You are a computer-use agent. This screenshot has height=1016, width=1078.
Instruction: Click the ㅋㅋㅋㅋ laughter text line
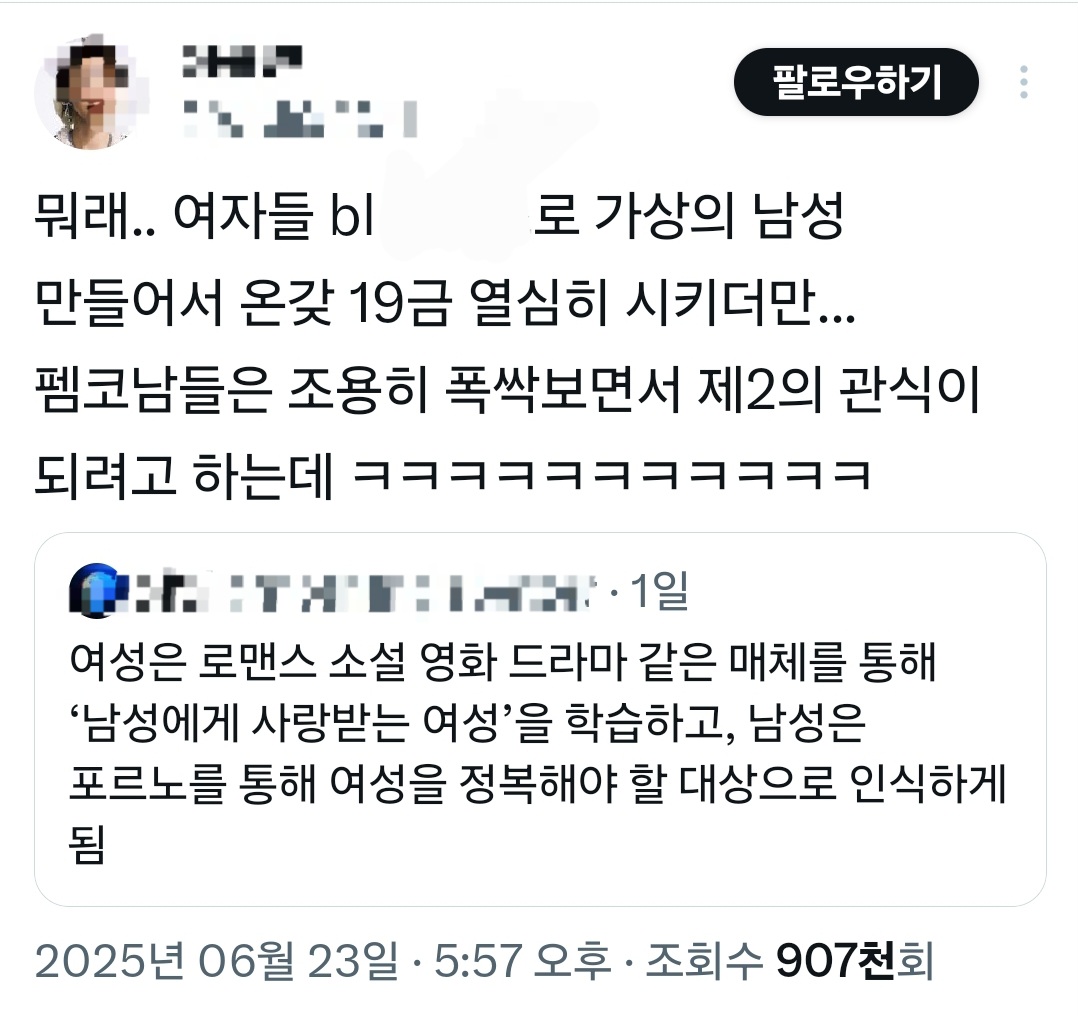(612, 475)
